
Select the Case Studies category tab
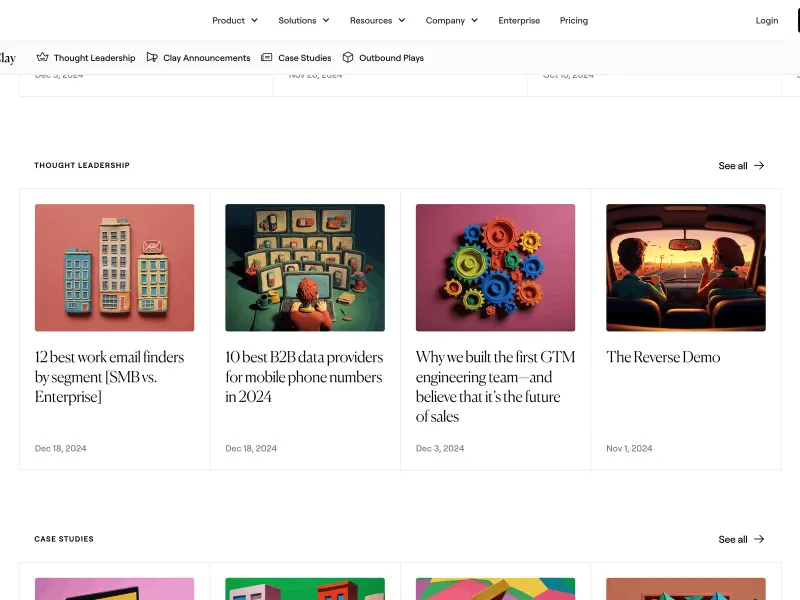296,58
